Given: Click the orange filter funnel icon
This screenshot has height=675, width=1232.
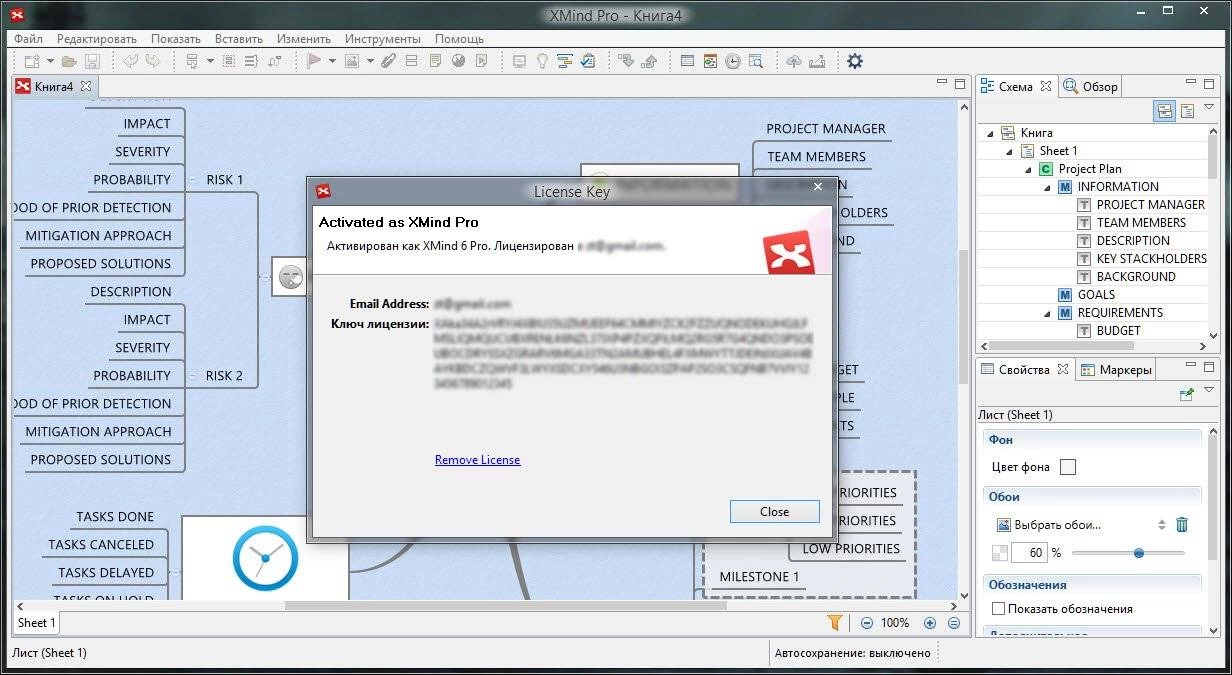Looking at the screenshot, I should [x=835, y=622].
